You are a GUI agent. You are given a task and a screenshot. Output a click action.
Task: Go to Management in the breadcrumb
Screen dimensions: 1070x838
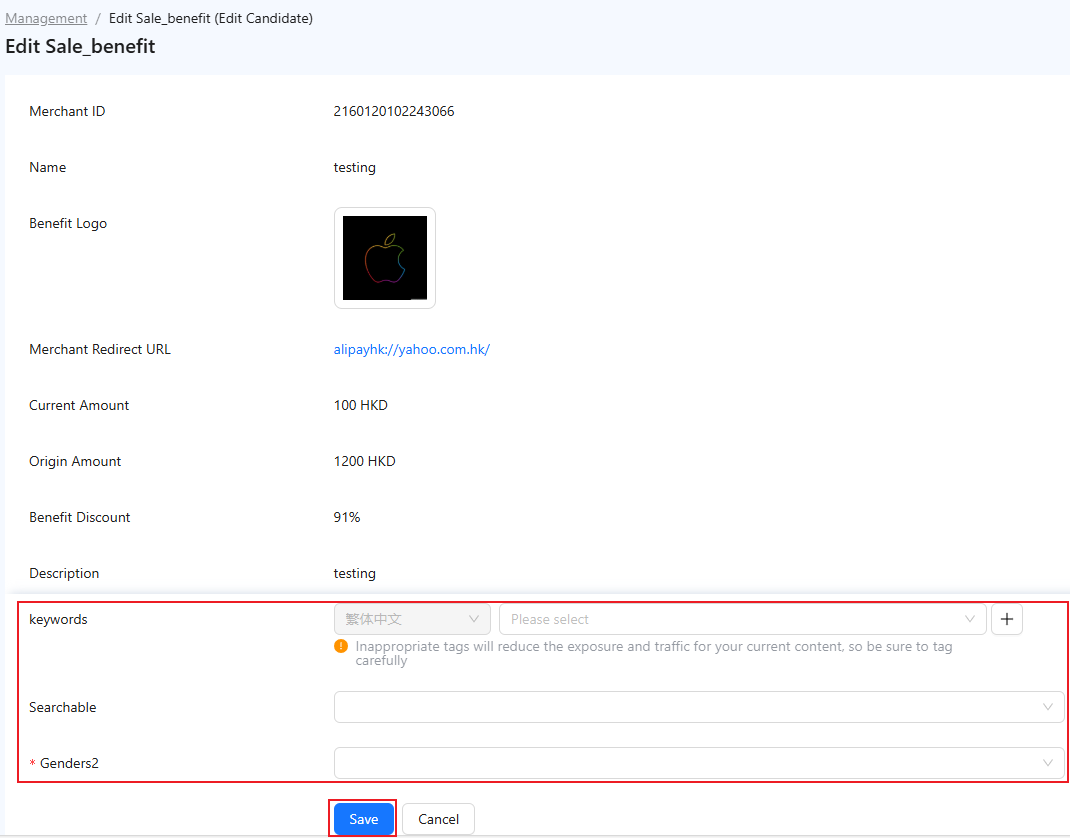46,18
